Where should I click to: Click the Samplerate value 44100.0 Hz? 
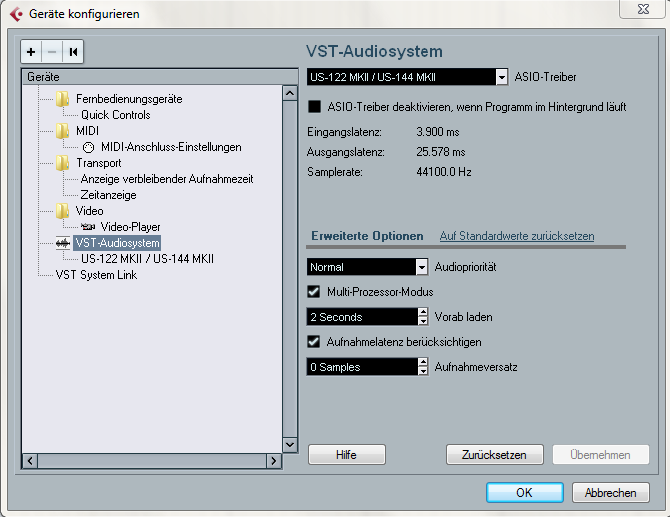click(444, 172)
